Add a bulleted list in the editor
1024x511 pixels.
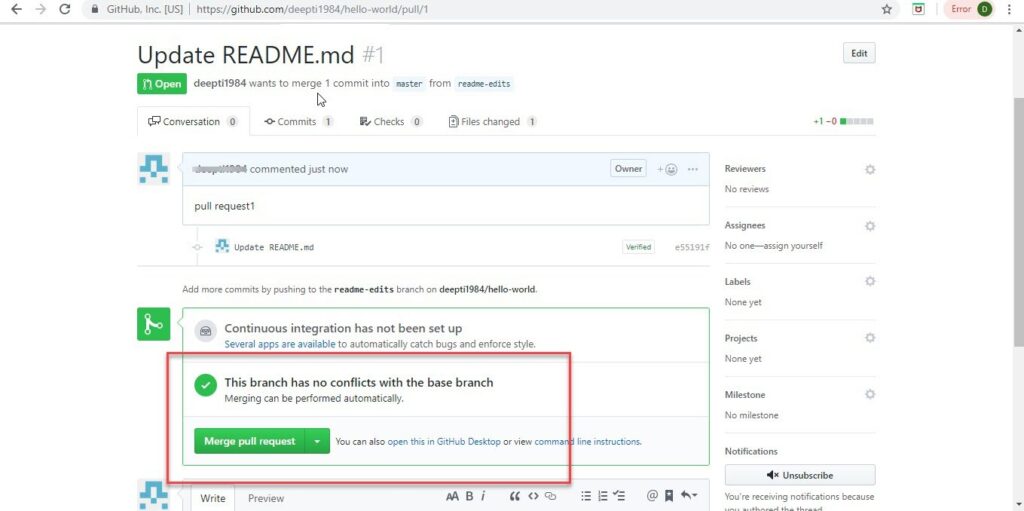(586, 496)
